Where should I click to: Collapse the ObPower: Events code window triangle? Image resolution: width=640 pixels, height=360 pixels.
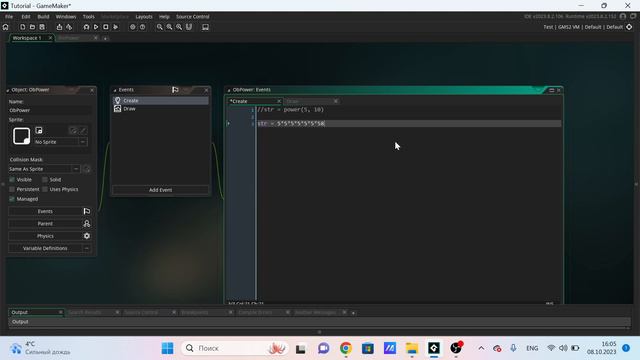[x=229, y=90]
